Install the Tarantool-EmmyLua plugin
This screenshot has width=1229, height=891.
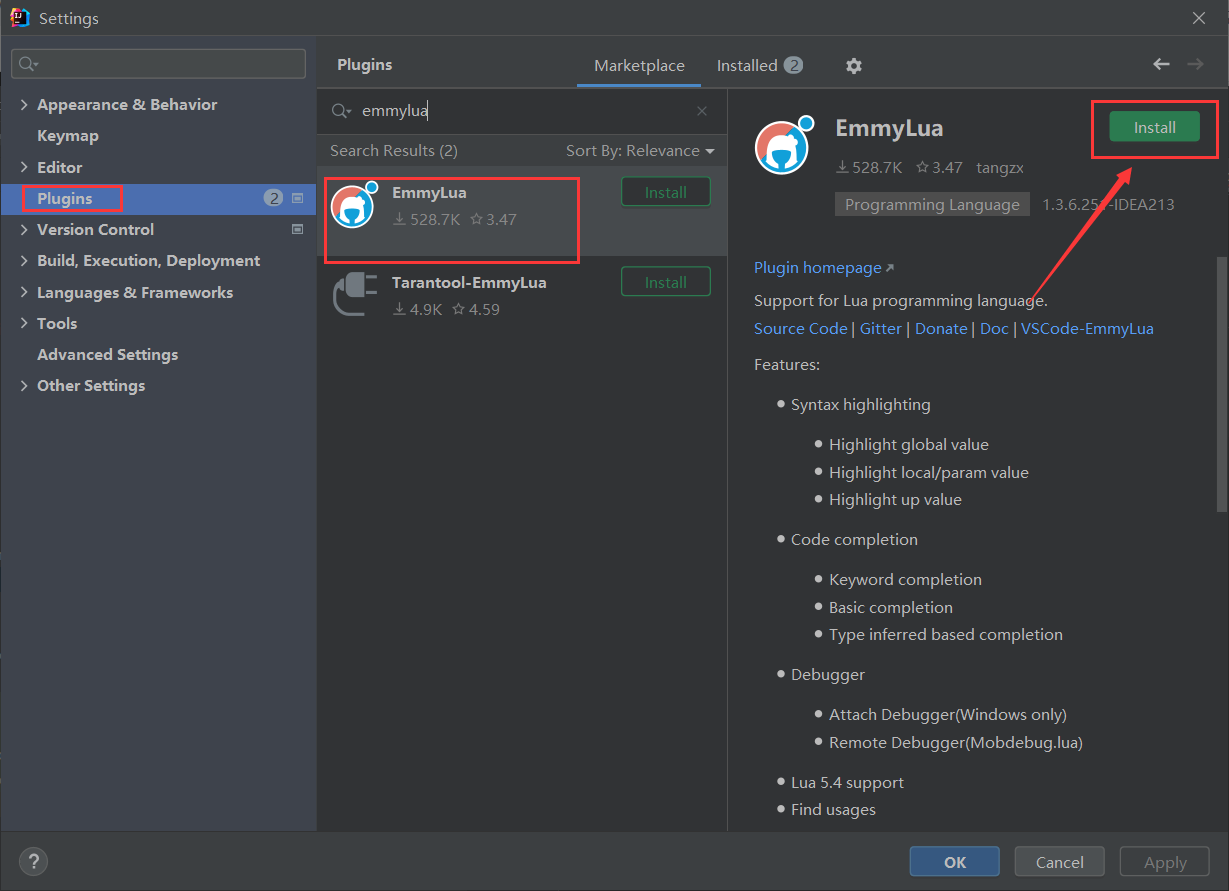(665, 282)
